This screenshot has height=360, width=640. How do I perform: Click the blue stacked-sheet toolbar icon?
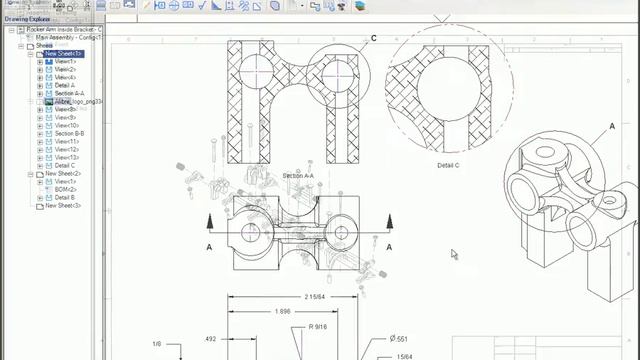pyautogui.click(x=101, y=5)
